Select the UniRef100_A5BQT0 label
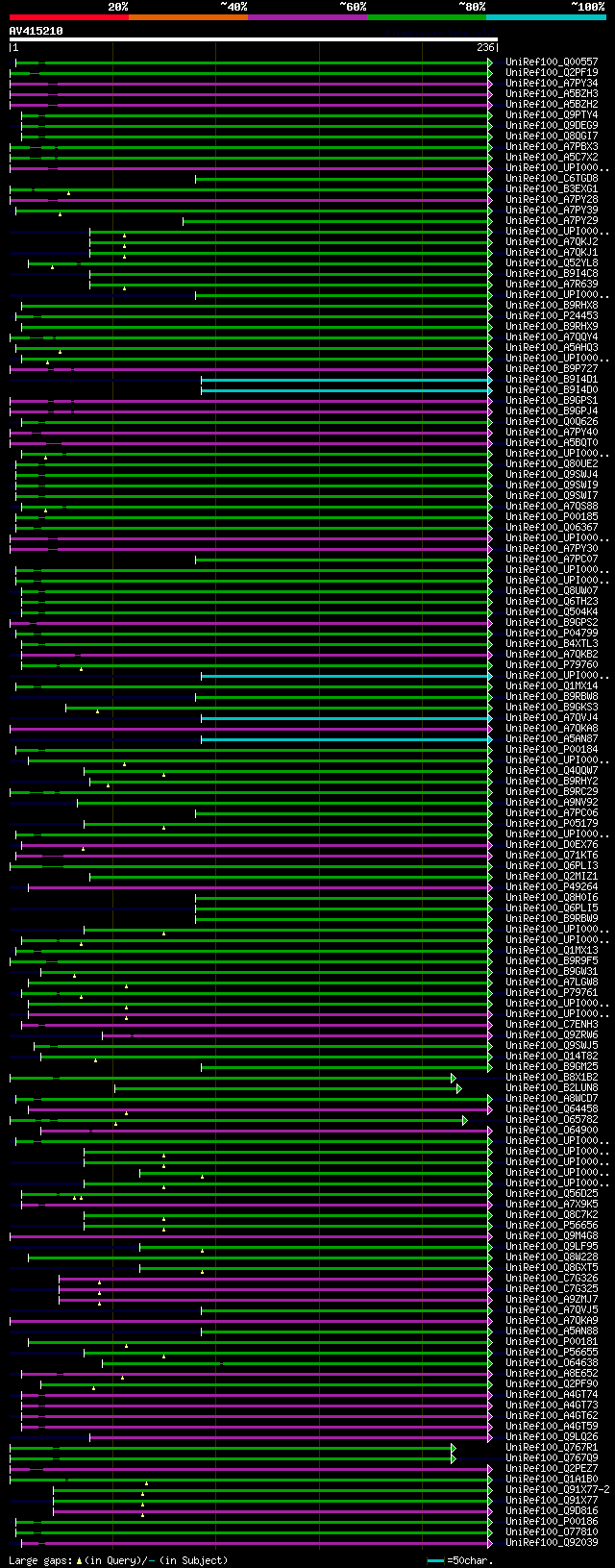The height and width of the screenshot is (1568, 615). pyautogui.click(x=552, y=443)
